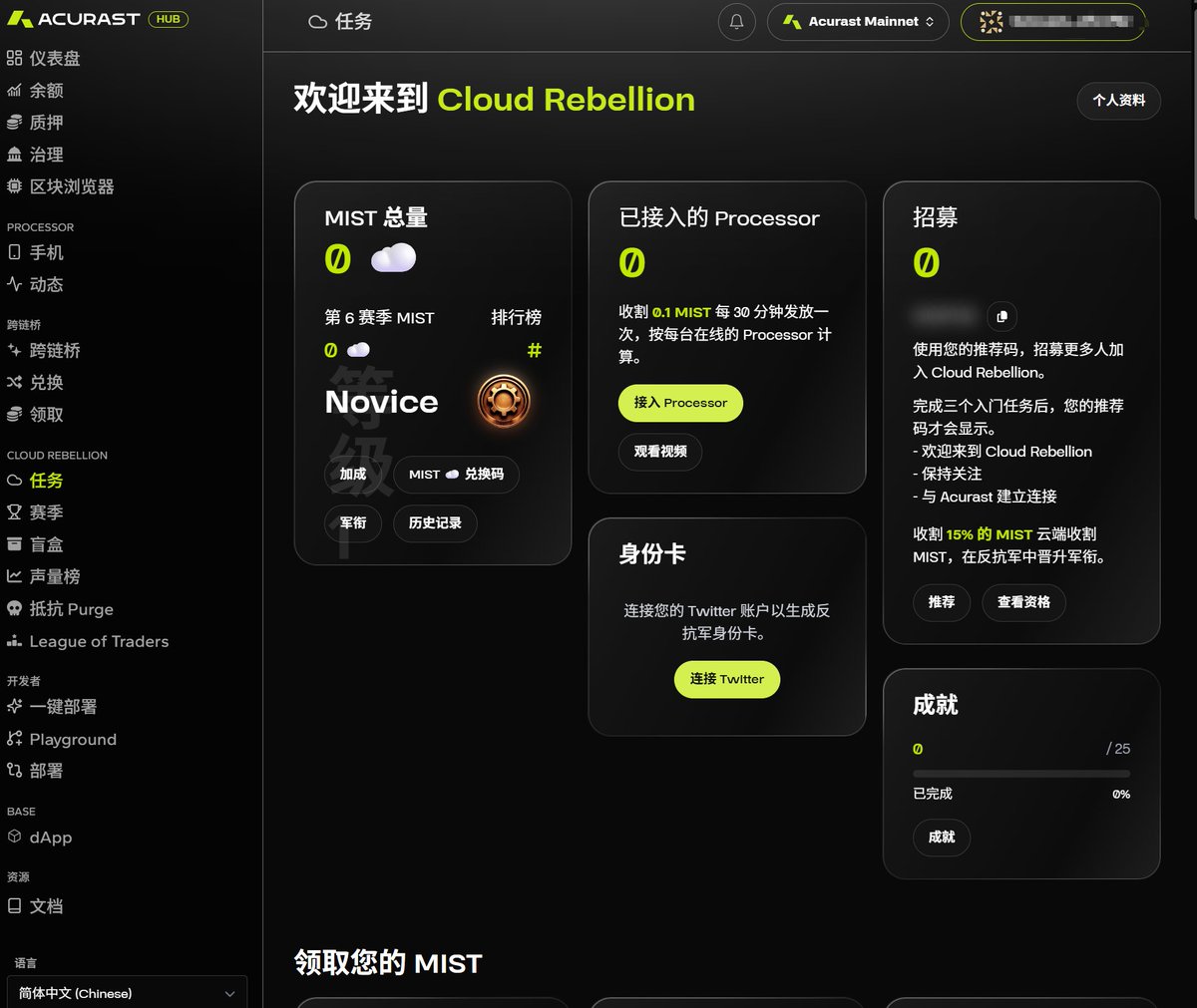The width and height of the screenshot is (1197, 1008).
Task: Select 任务 under Cloud Rebellion
Action: click(36, 481)
